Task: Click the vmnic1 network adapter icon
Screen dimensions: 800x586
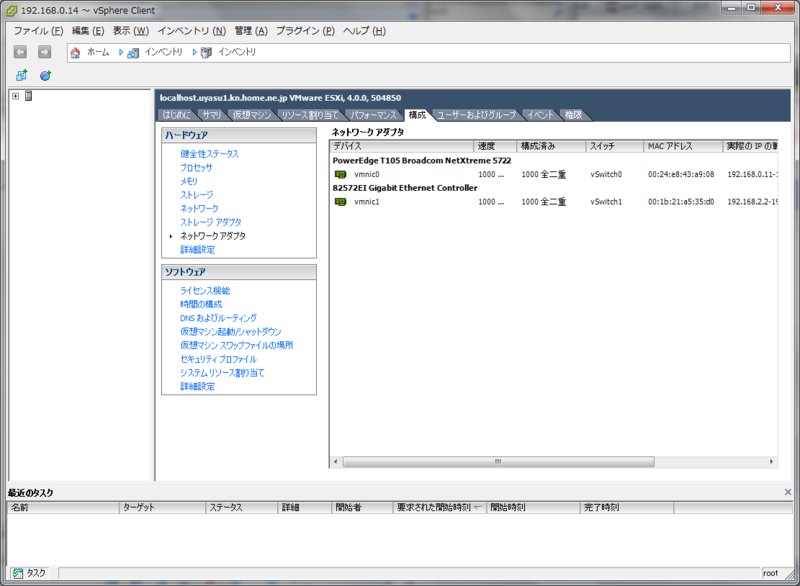Action: click(x=340, y=202)
